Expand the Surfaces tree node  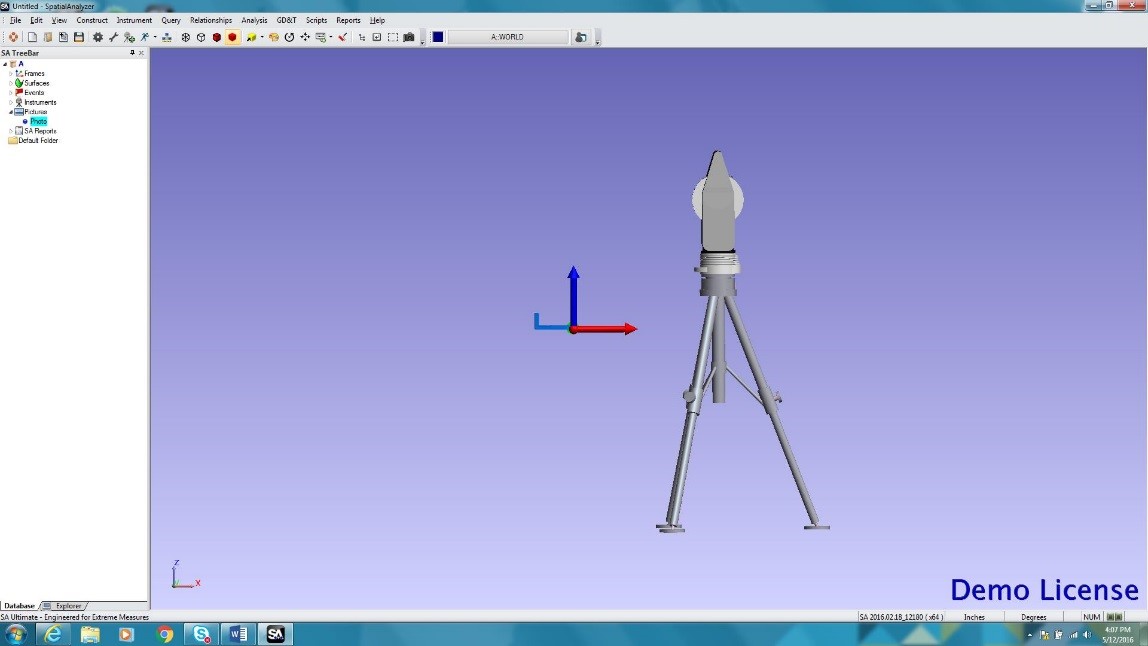tap(11, 83)
